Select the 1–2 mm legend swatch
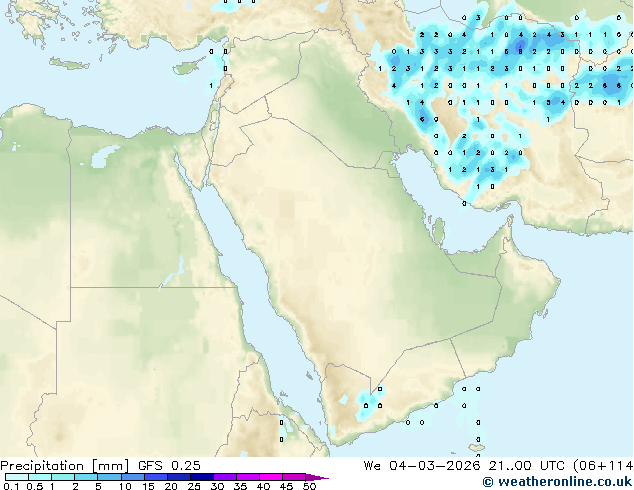 pyautogui.click(x=63, y=477)
